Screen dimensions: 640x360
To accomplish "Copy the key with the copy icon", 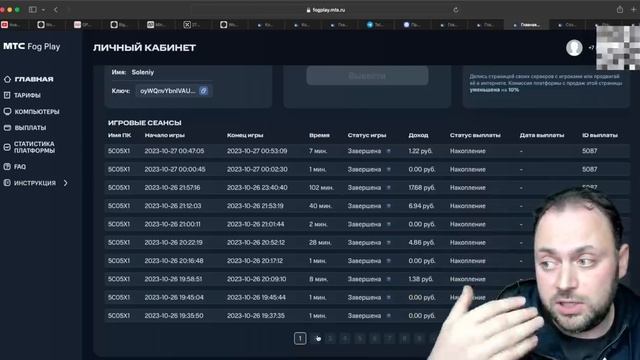I will tap(203, 91).
